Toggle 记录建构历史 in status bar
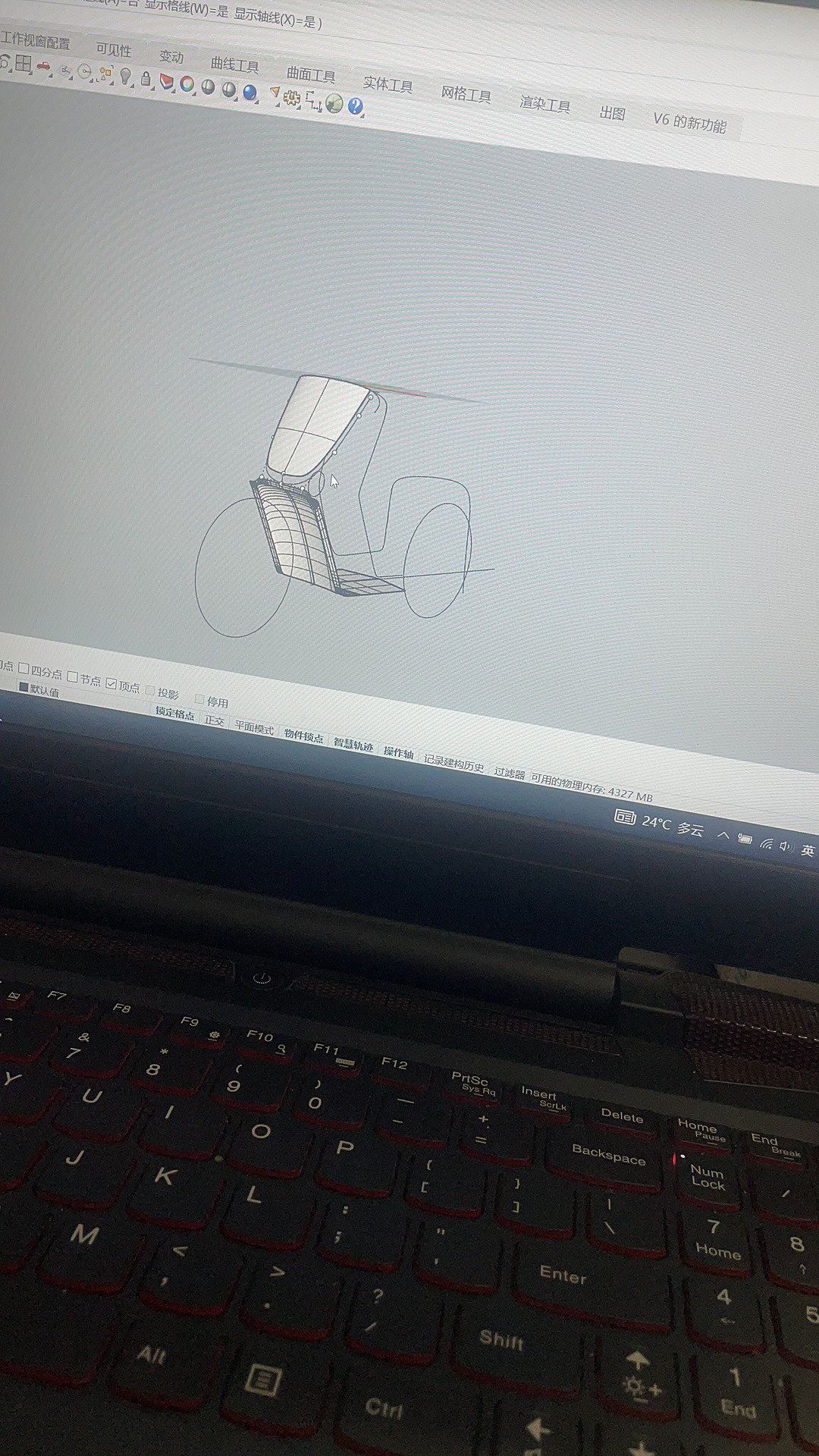Image resolution: width=819 pixels, height=1456 pixels. (453, 764)
